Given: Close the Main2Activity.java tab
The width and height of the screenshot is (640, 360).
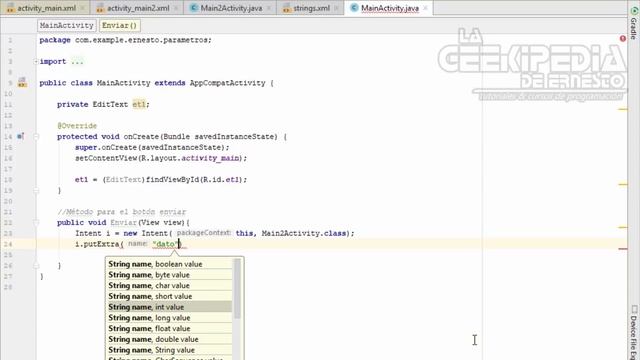Looking at the screenshot, I should click(269, 8).
